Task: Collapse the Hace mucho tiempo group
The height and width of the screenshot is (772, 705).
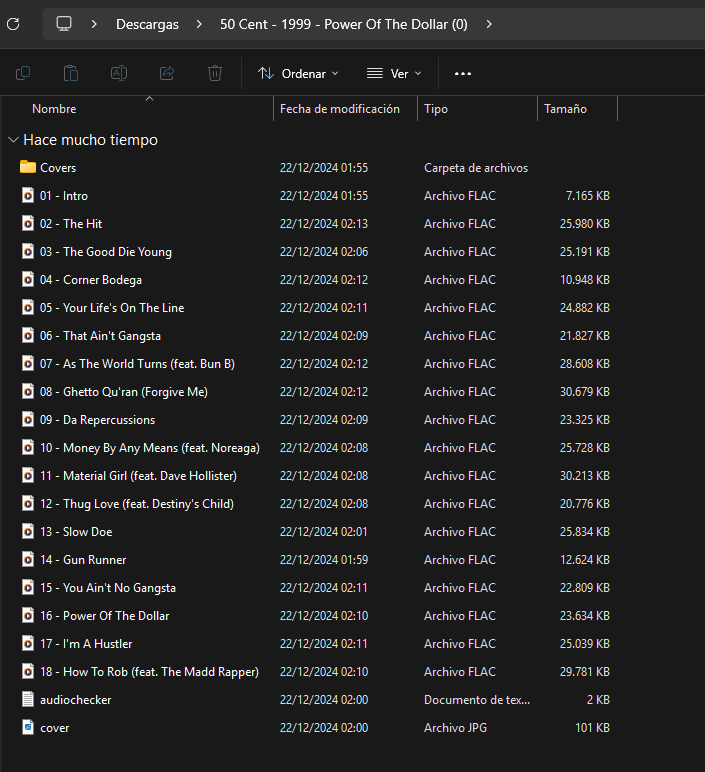Action: [13, 140]
